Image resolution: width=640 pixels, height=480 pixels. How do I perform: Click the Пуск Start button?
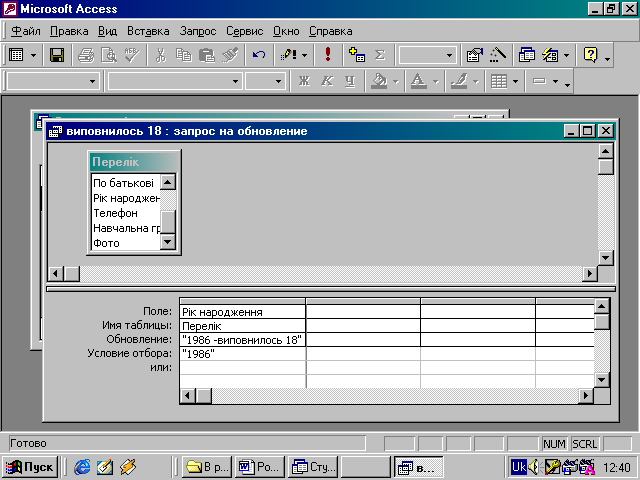(30, 467)
